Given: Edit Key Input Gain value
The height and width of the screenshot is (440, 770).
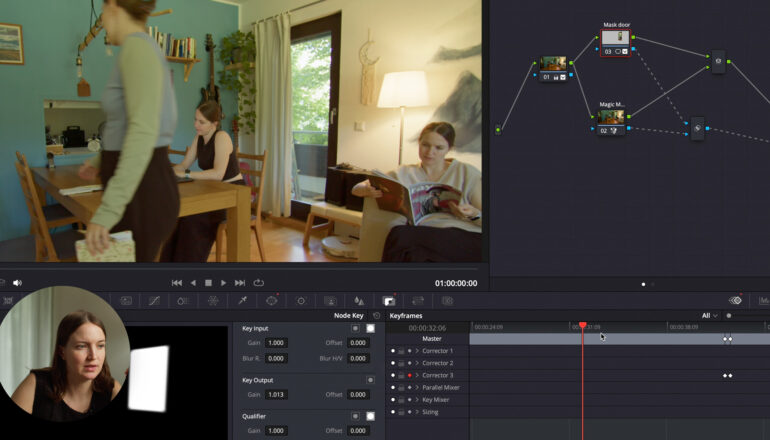Looking at the screenshot, I should pos(276,343).
